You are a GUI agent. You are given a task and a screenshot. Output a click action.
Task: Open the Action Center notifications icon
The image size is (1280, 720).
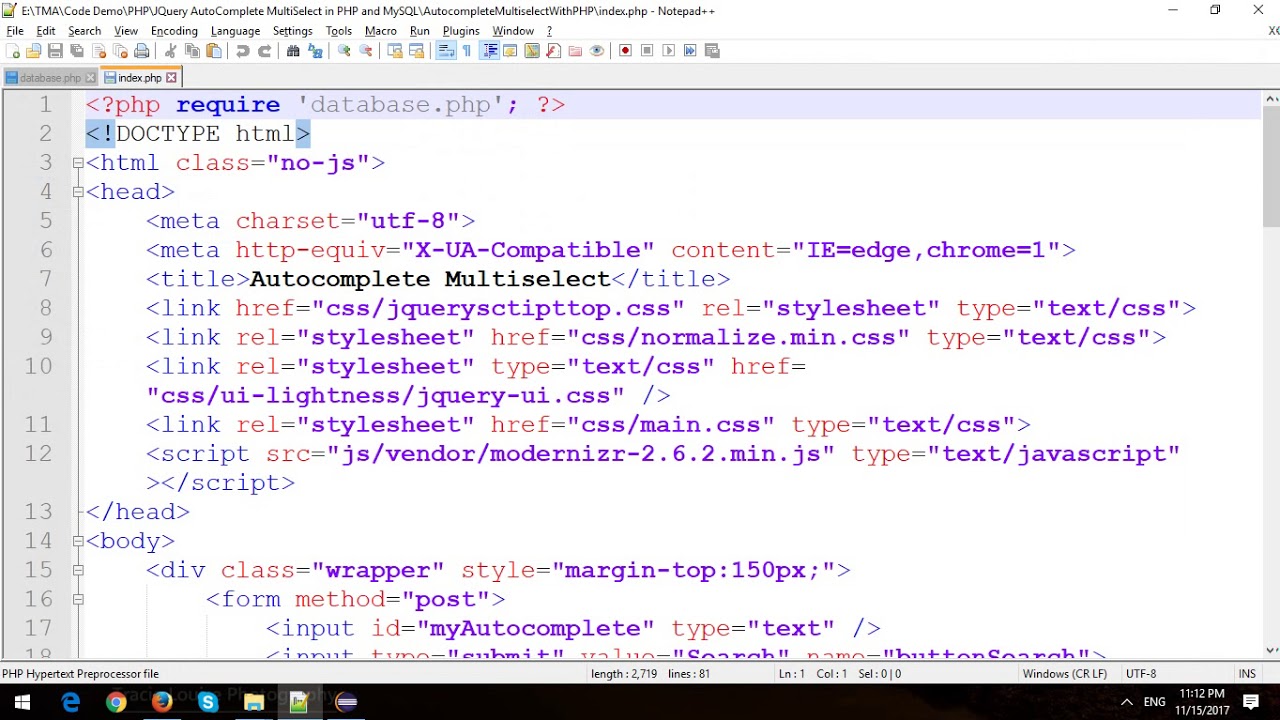point(1251,702)
